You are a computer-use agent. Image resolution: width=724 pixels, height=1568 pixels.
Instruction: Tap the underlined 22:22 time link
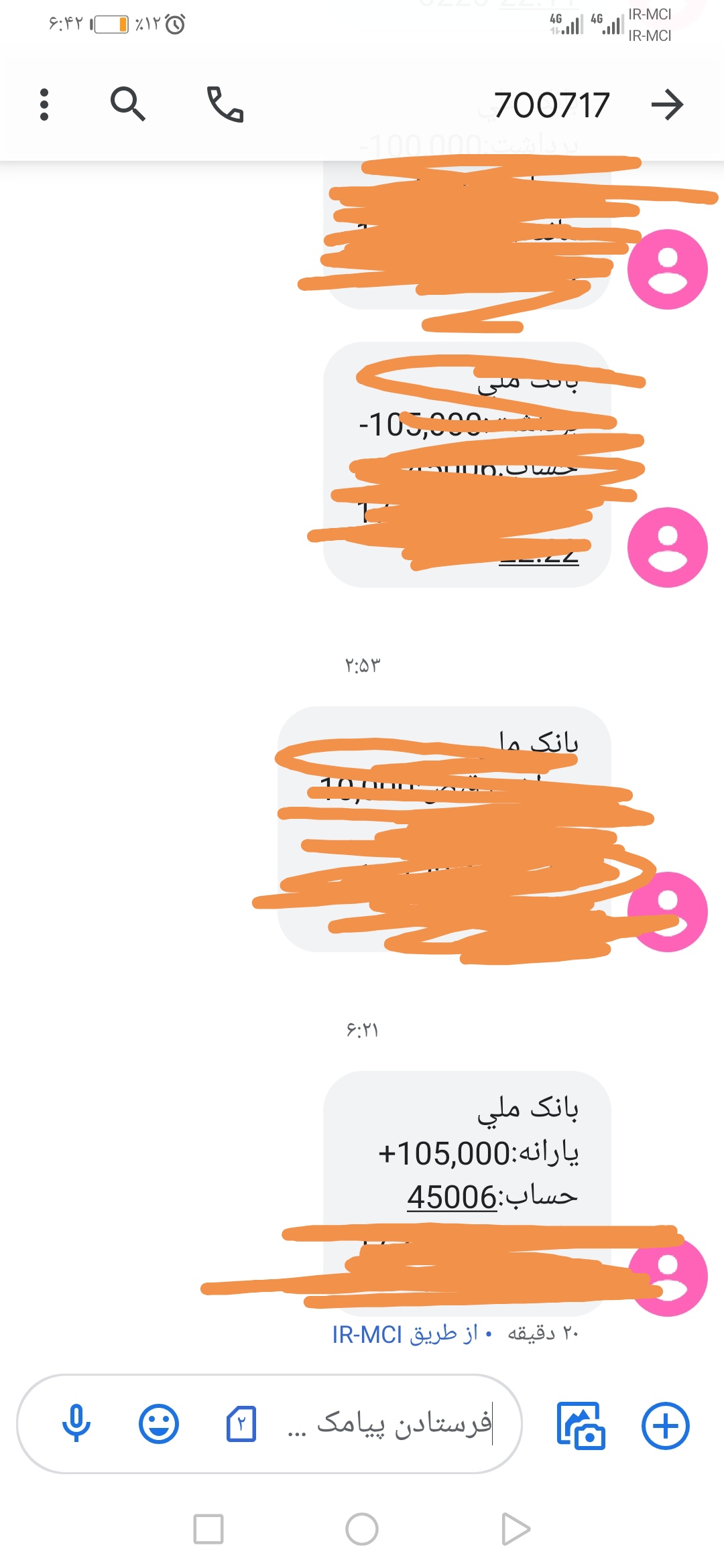pos(538,556)
